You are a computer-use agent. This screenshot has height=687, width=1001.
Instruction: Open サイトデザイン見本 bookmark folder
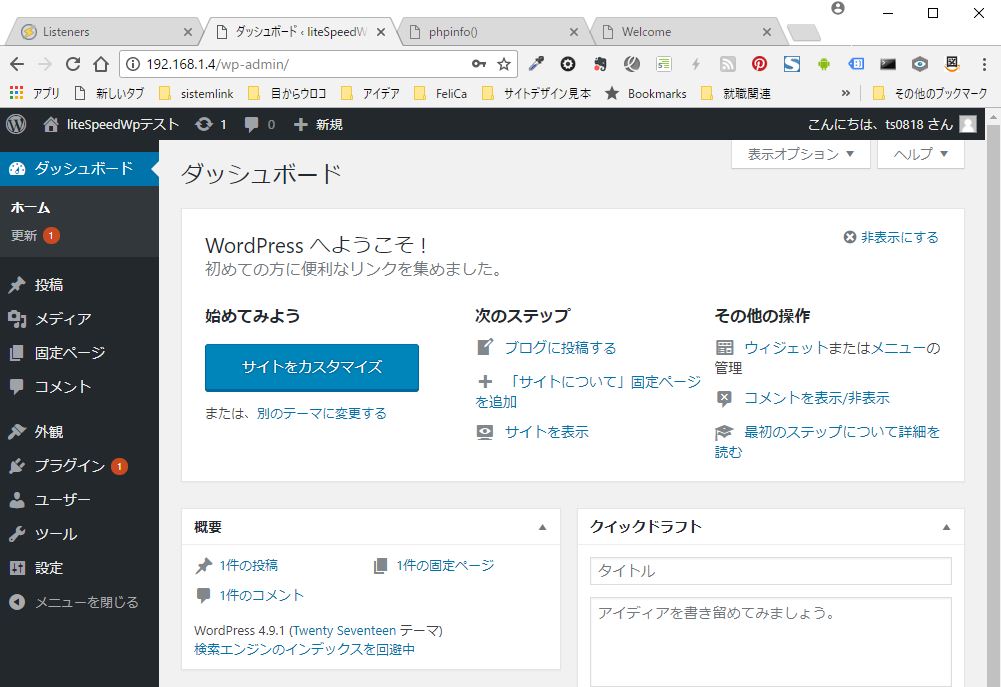pyautogui.click(x=536, y=93)
